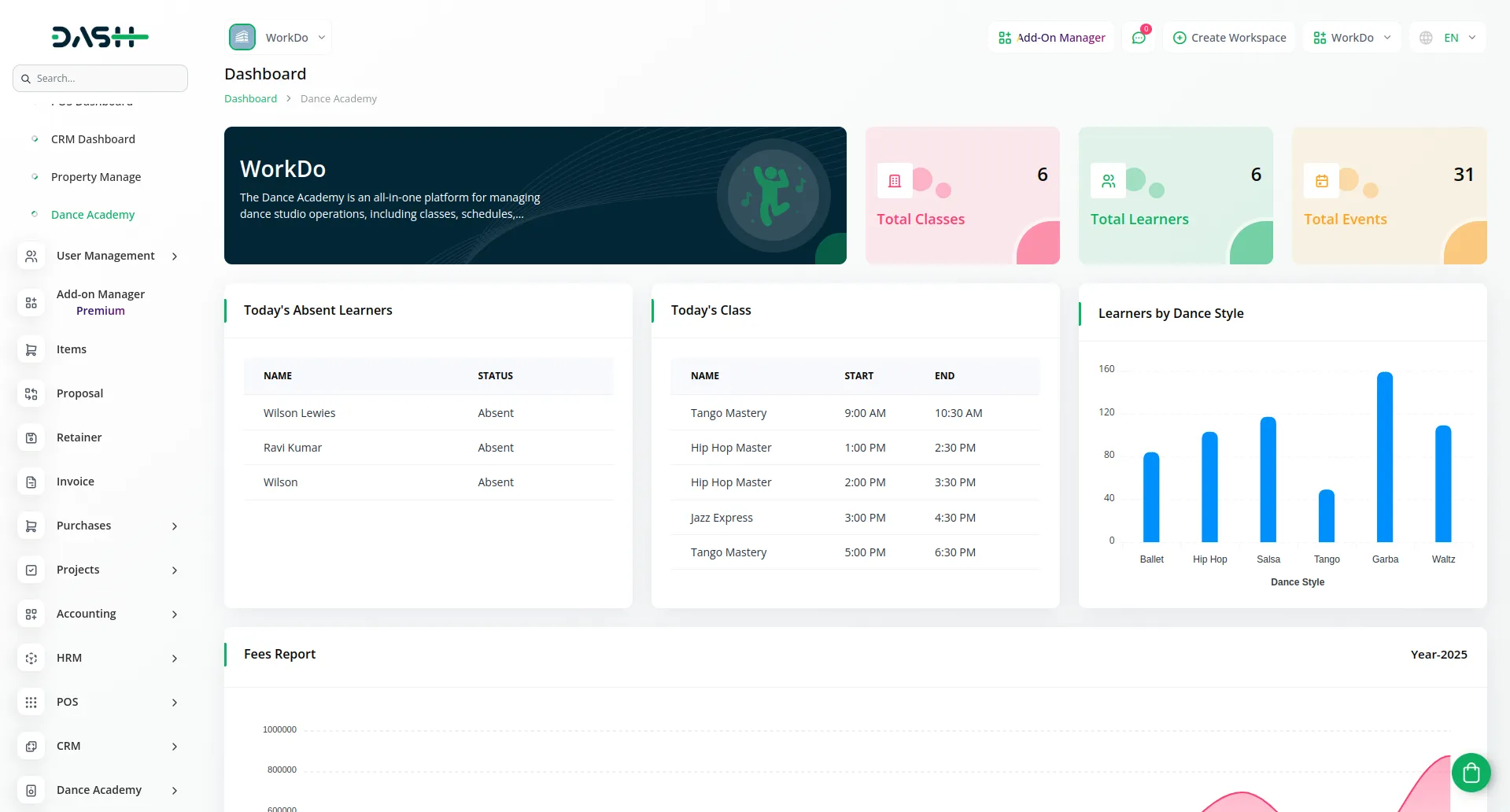Viewport: 1510px width, 812px height.
Task: Click the Invoice sidebar icon
Action: coord(31,482)
